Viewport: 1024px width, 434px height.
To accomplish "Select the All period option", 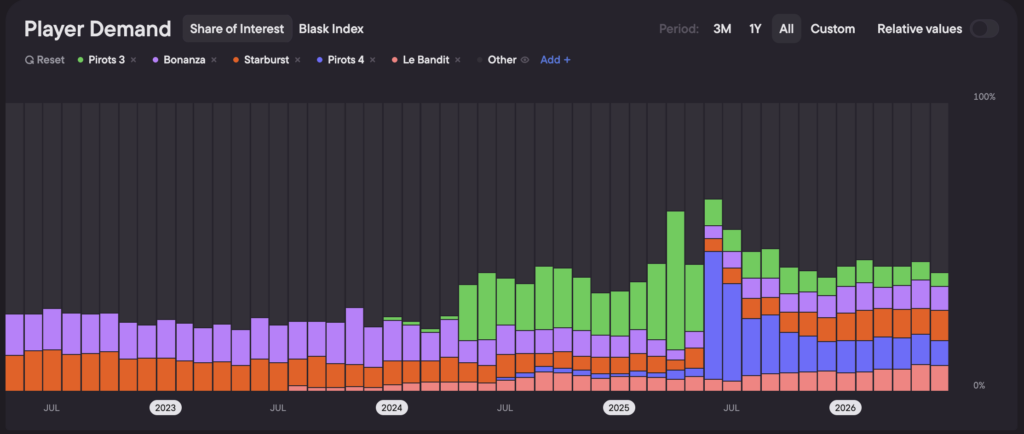I will 786,29.
